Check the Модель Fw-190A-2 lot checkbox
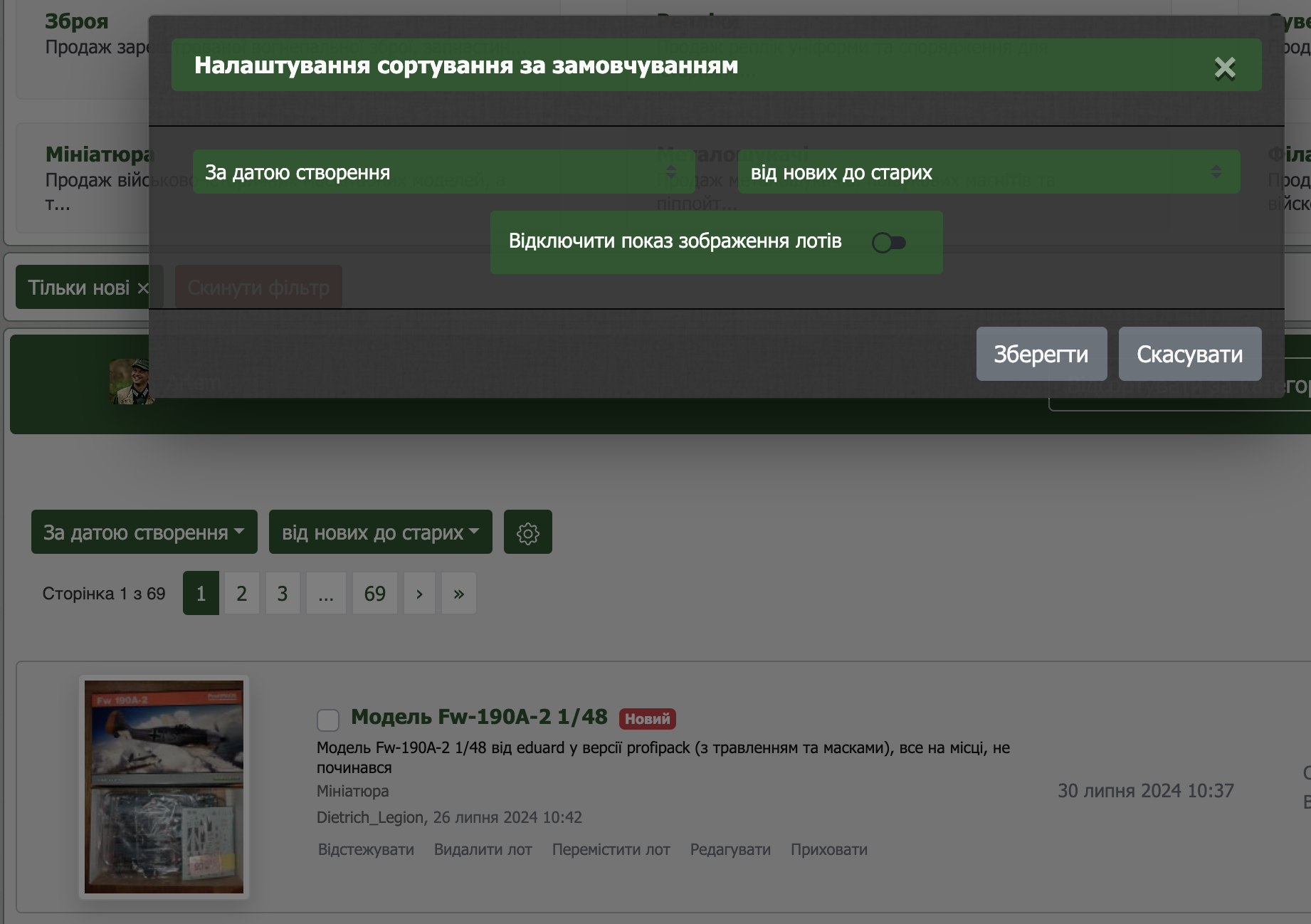 tap(328, 720)
